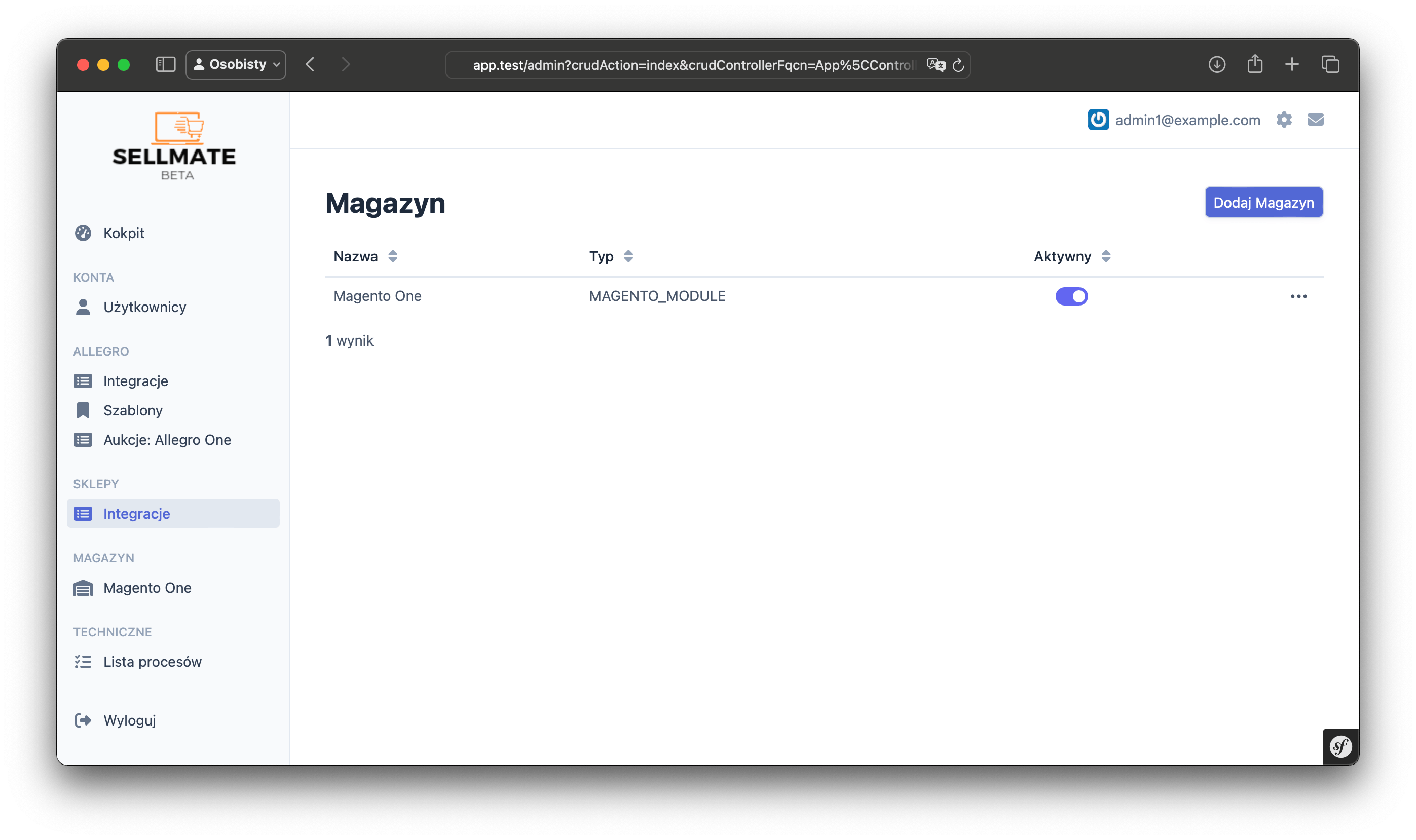The width and height of the screenshot is (1416, 840).
Task: Show the Safari tab overview icon
Action: tap(1330, 64)
